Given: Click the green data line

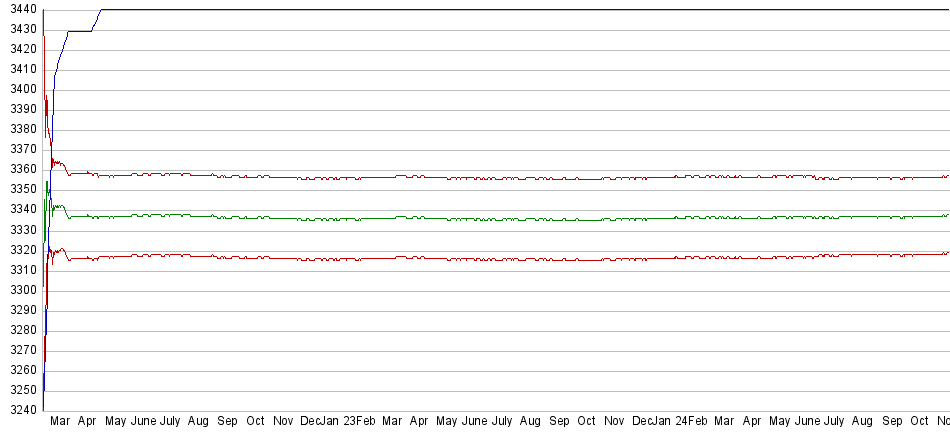Looking at the screenshot, I should (x=500, y=218).
